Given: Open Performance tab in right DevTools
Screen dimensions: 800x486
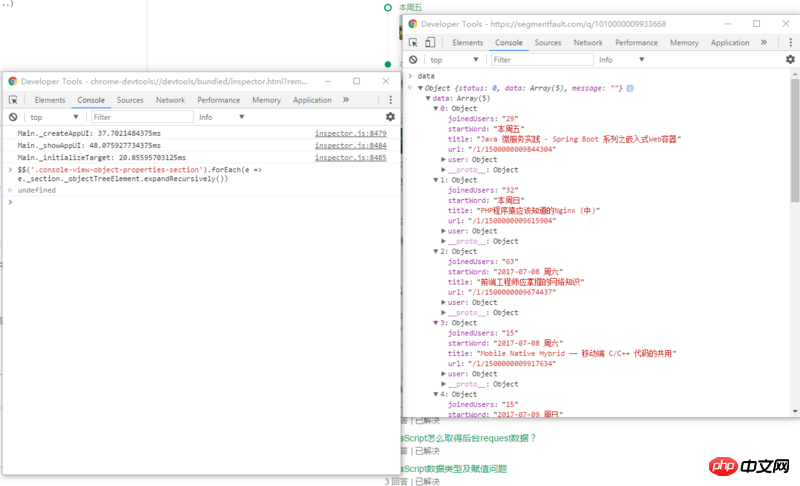Looking at the screenshot, I should tap(636, 42).
